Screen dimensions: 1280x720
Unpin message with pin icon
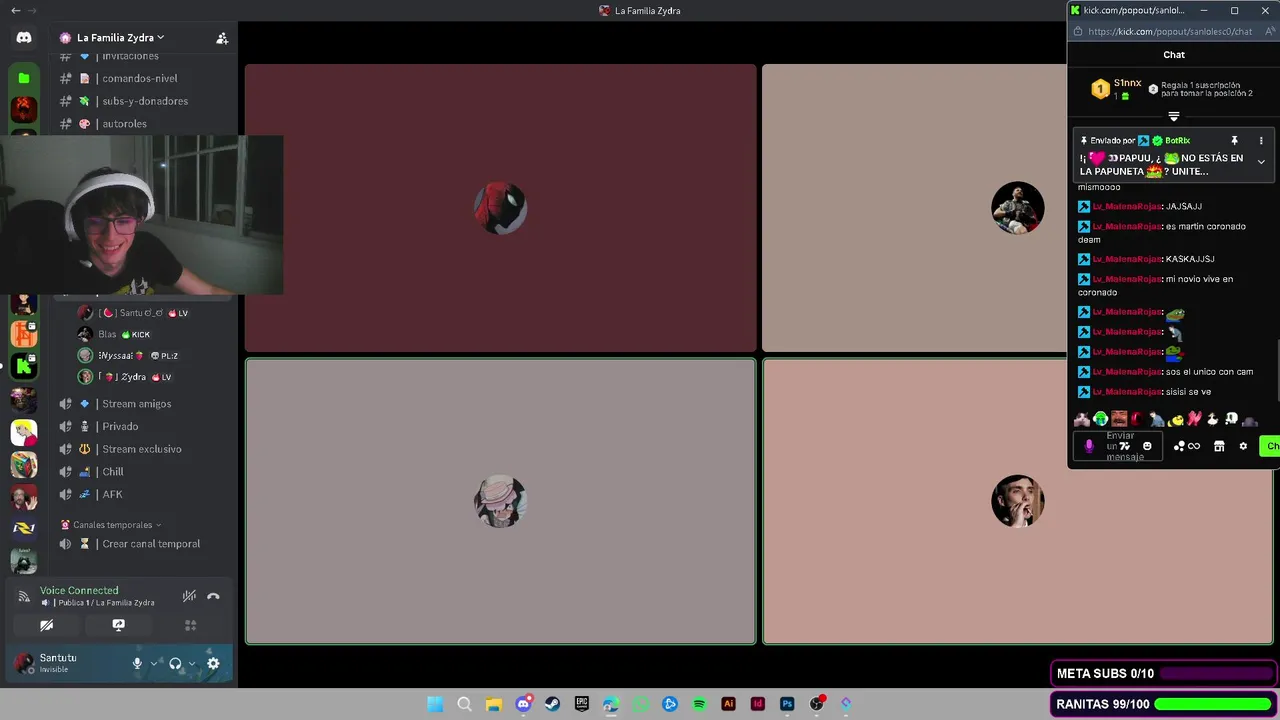[x=1234, y=141]
